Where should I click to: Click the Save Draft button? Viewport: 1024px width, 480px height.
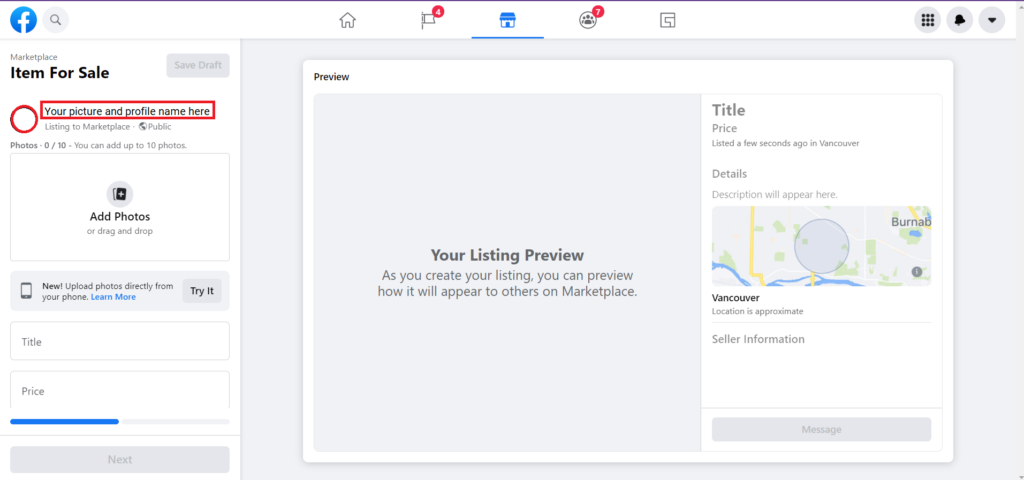click(x=198, y=65)
